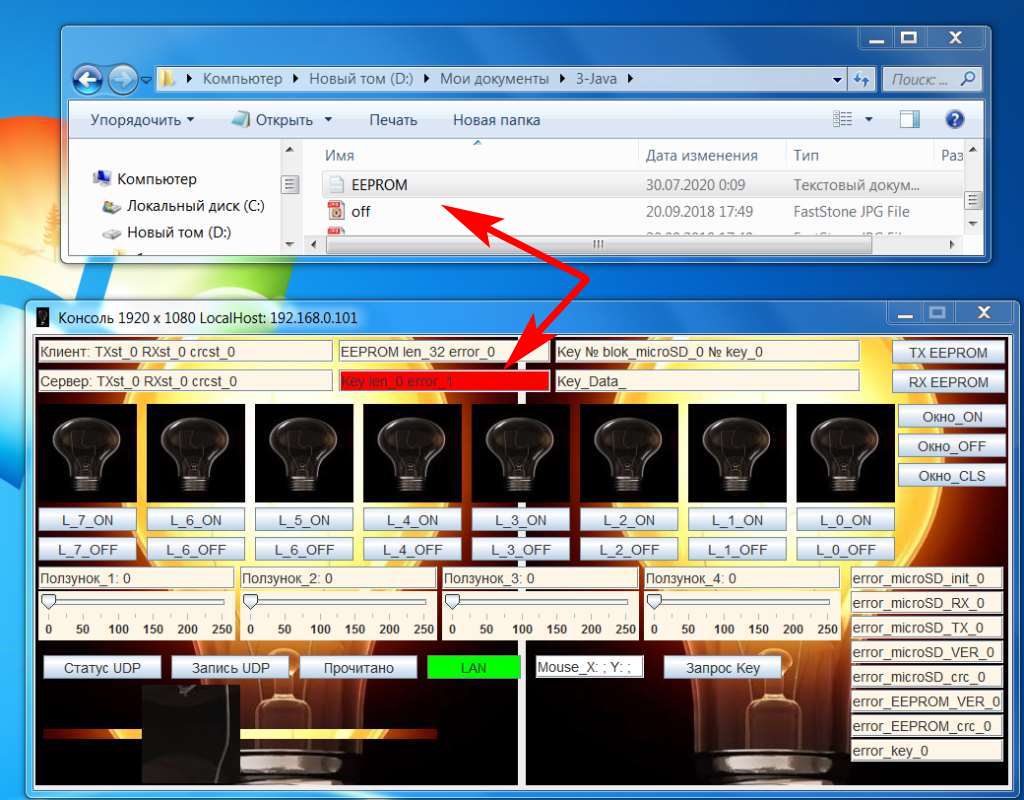Click the refresh icon beside address bar
1024x800 pixels.
point(861,79)
